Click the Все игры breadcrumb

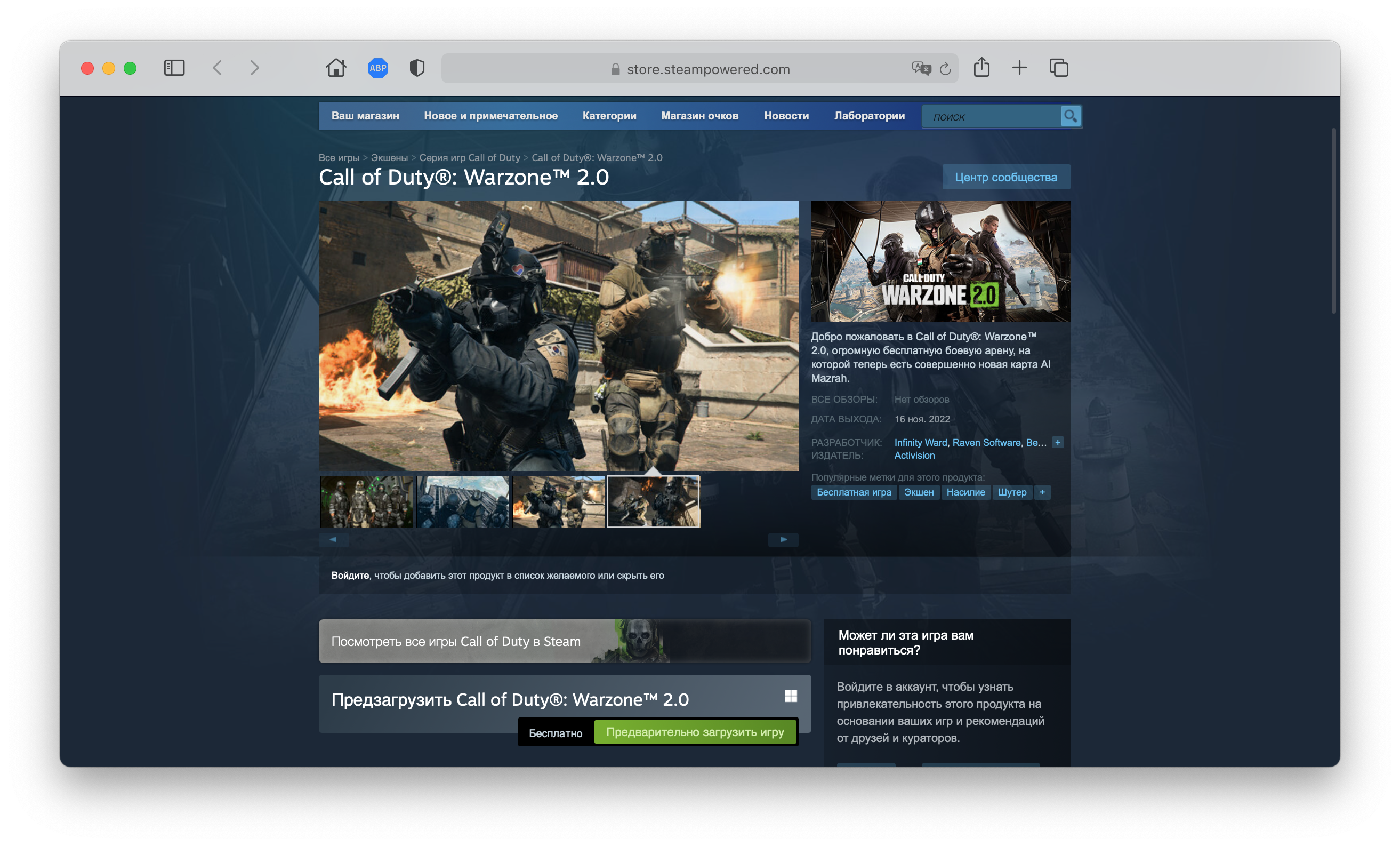[339, 157]
